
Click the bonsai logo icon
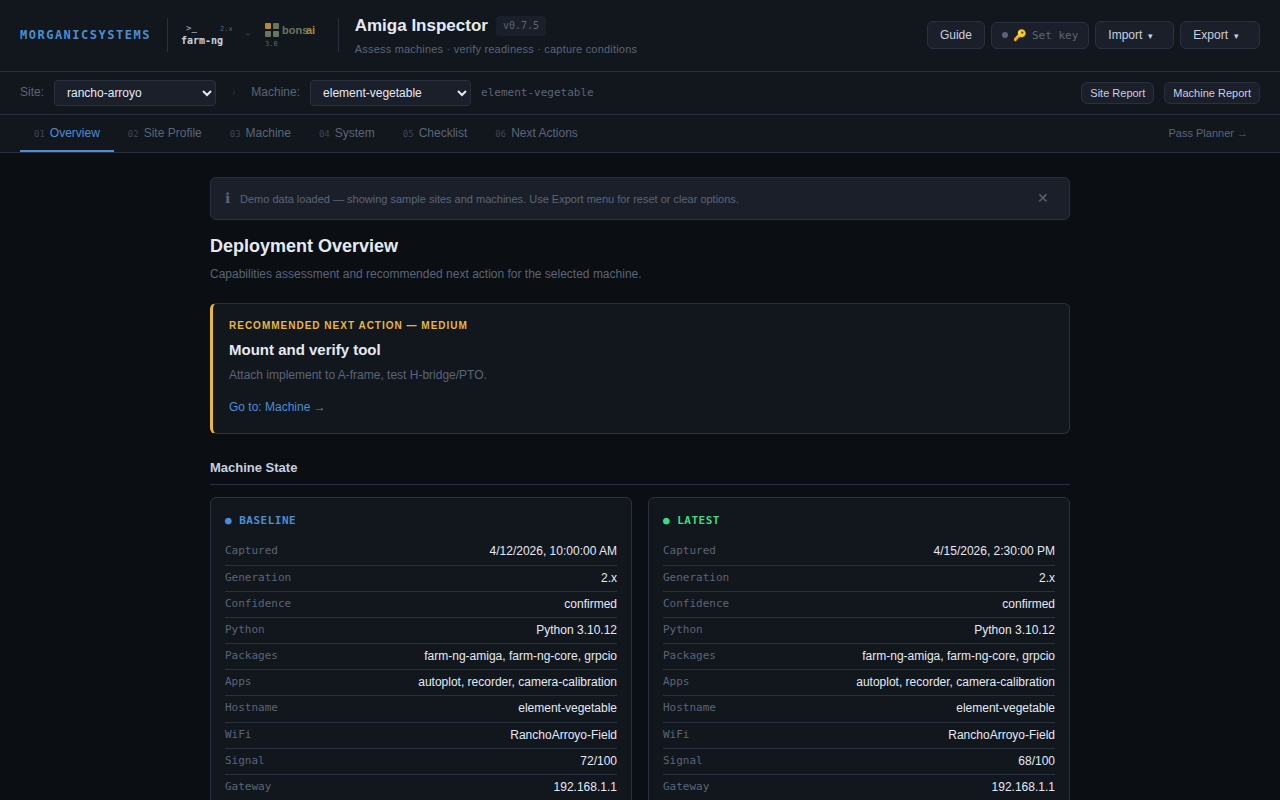tap(272, 30)
